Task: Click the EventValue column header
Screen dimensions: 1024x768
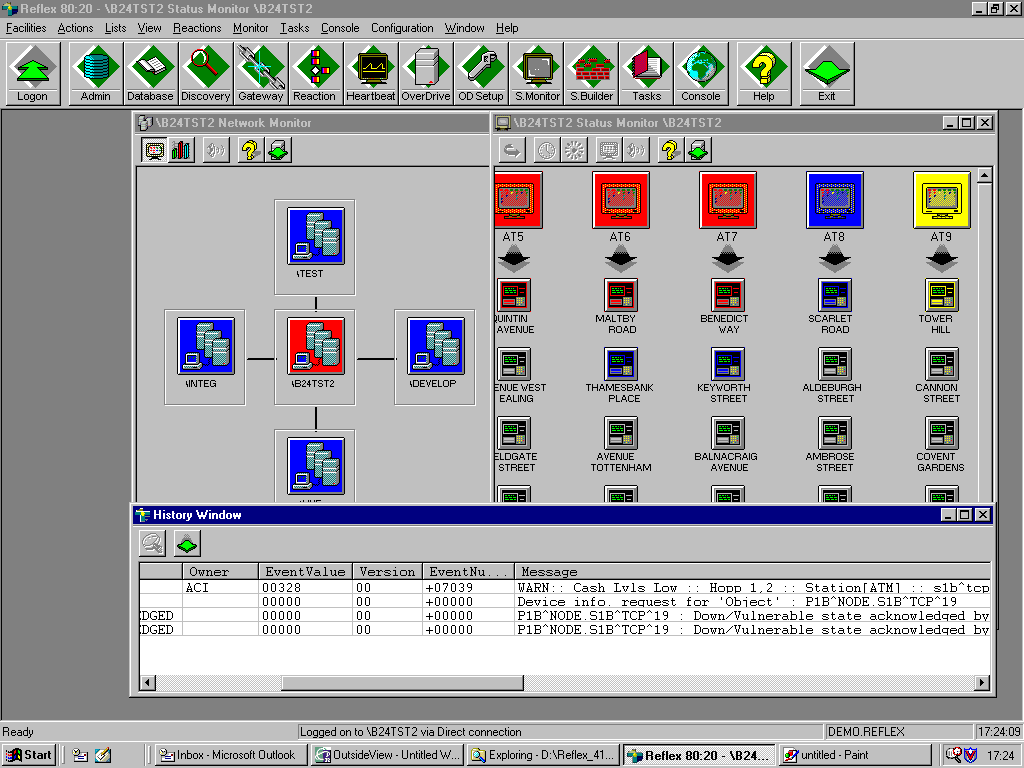Action: coord(304,572)
